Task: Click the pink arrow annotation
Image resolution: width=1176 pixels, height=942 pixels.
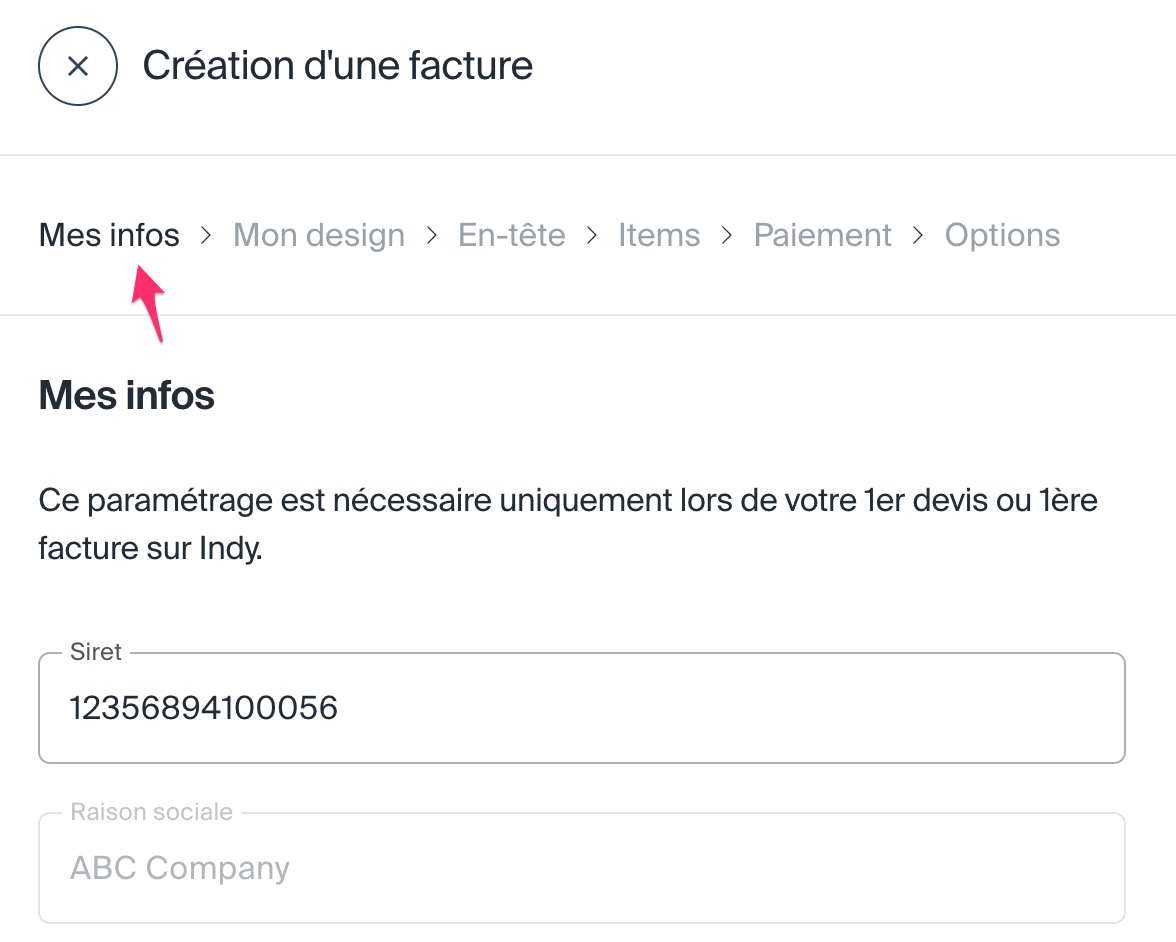Action: (x=148, y=300)
